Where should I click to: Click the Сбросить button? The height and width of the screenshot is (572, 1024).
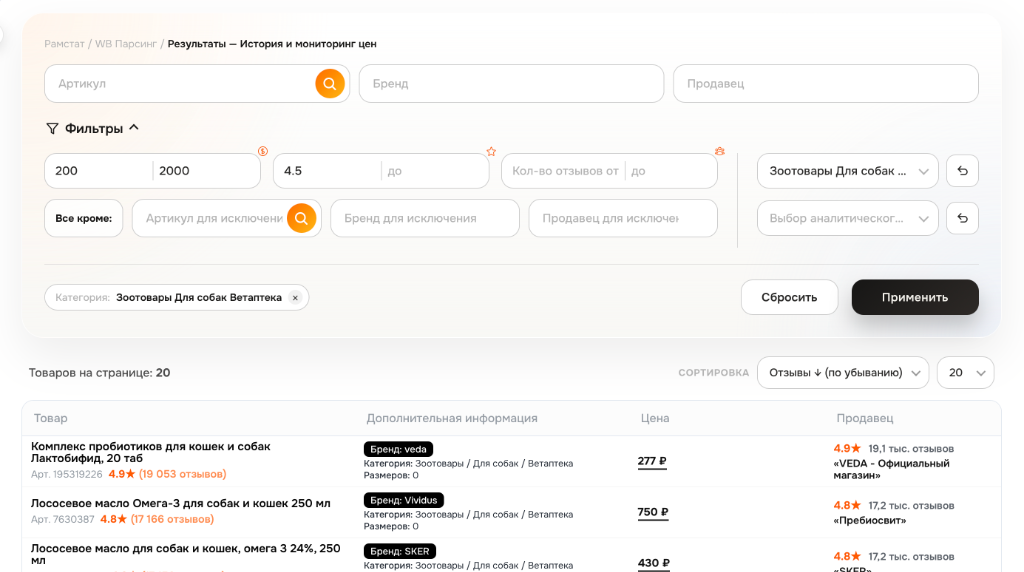(x=789, y=297)
